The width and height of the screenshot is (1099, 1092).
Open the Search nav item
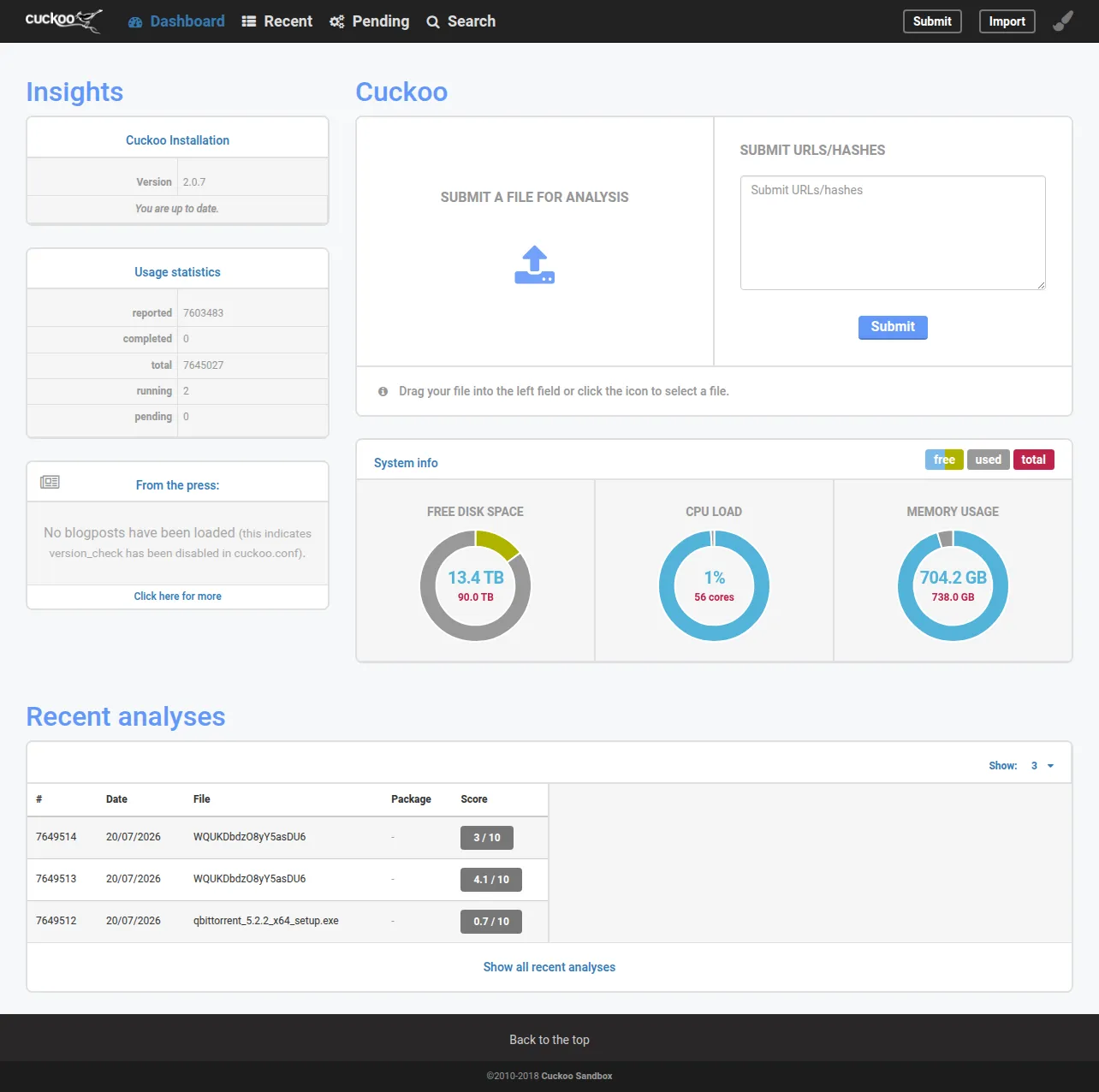[461, 21]
